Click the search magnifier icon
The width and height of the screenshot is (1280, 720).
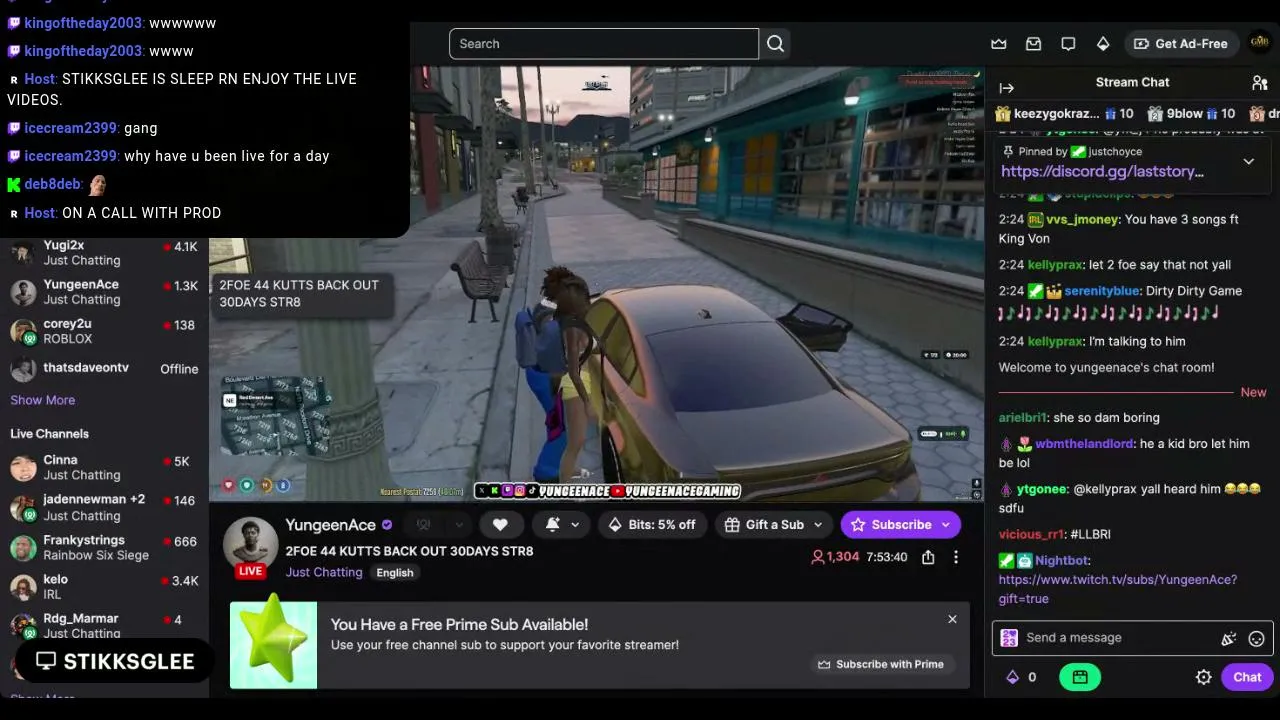[x=776, y=44]
